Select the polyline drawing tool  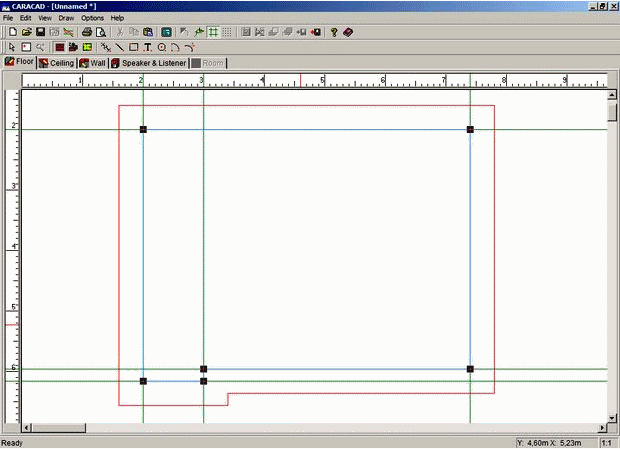coord(106,47)
